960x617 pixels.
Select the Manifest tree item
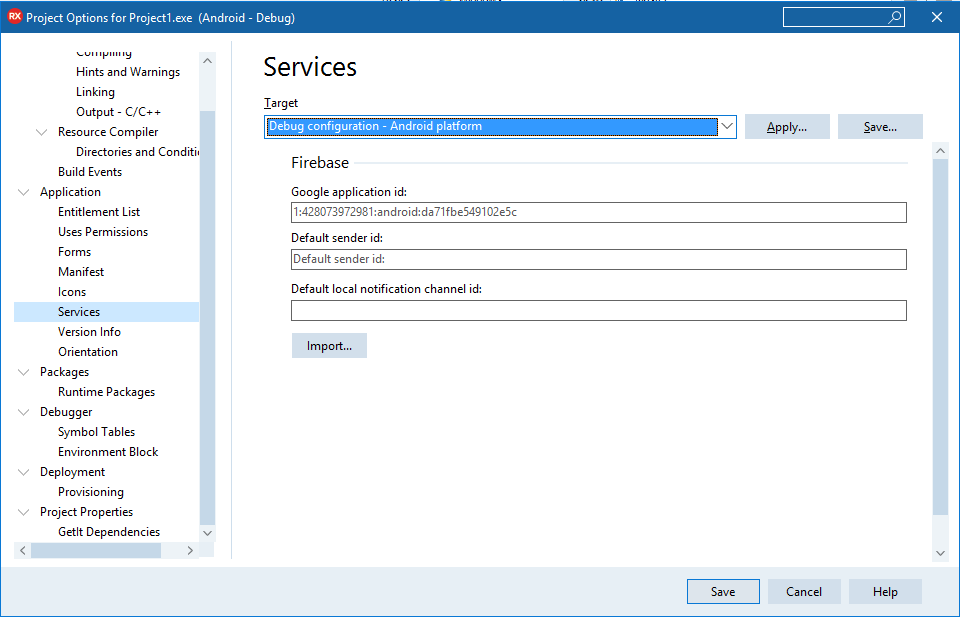81,272
